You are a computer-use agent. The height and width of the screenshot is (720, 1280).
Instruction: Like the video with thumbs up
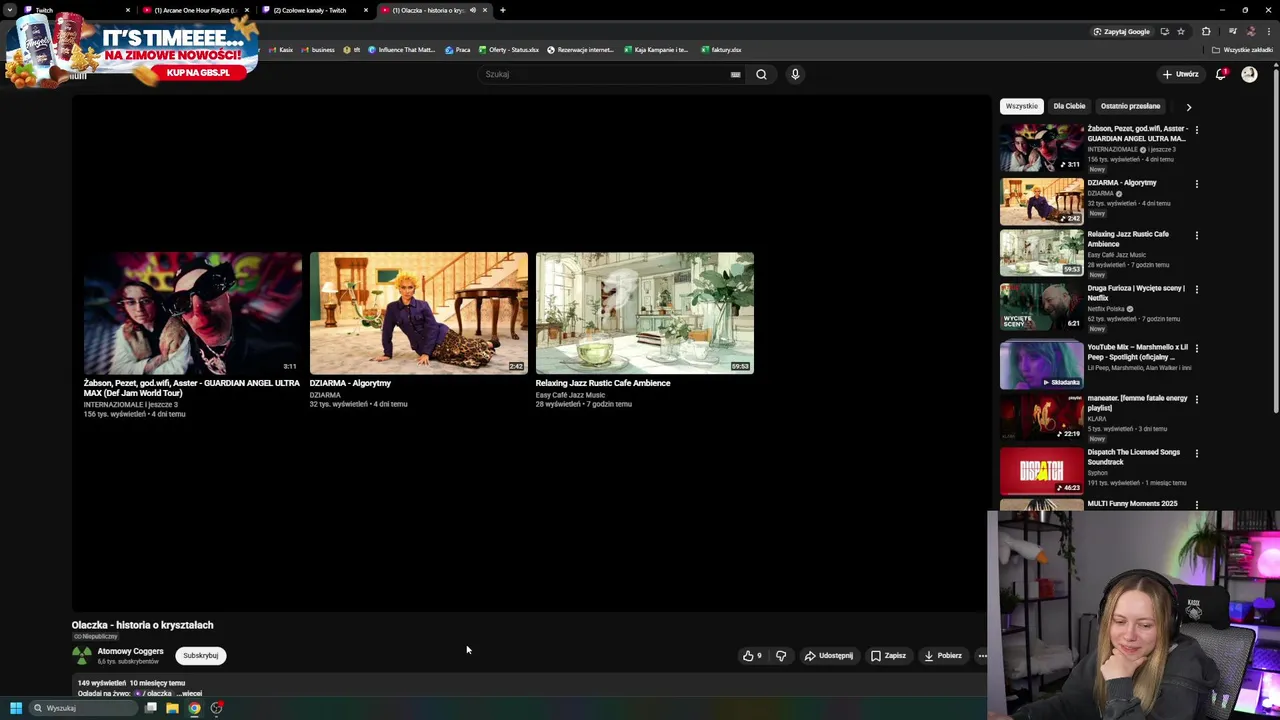tap(752, 656)
